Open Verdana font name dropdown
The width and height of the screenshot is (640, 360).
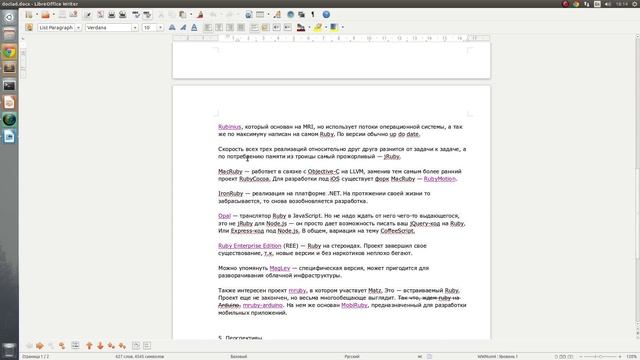(135, 27)
